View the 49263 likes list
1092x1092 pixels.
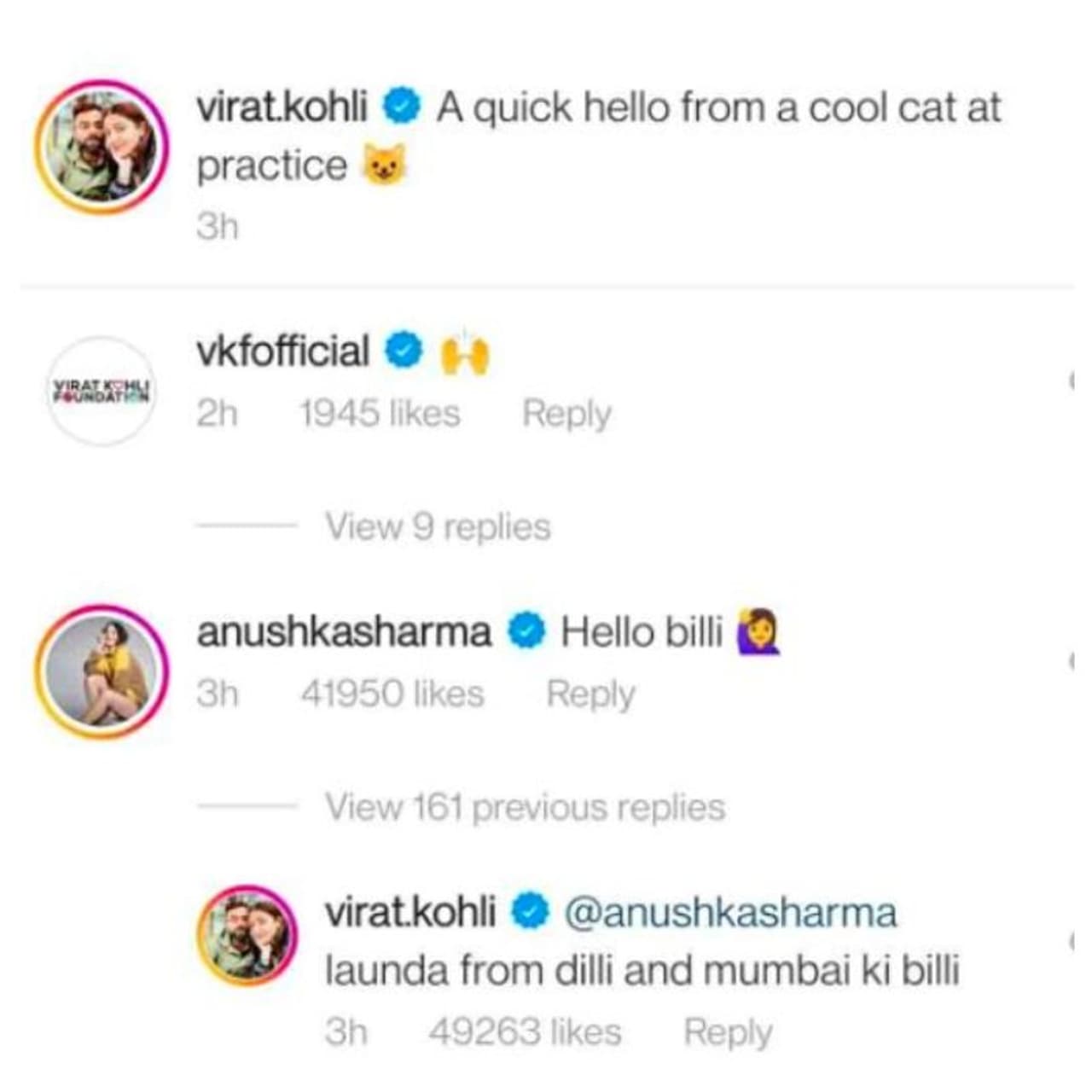pos(525,1032)
